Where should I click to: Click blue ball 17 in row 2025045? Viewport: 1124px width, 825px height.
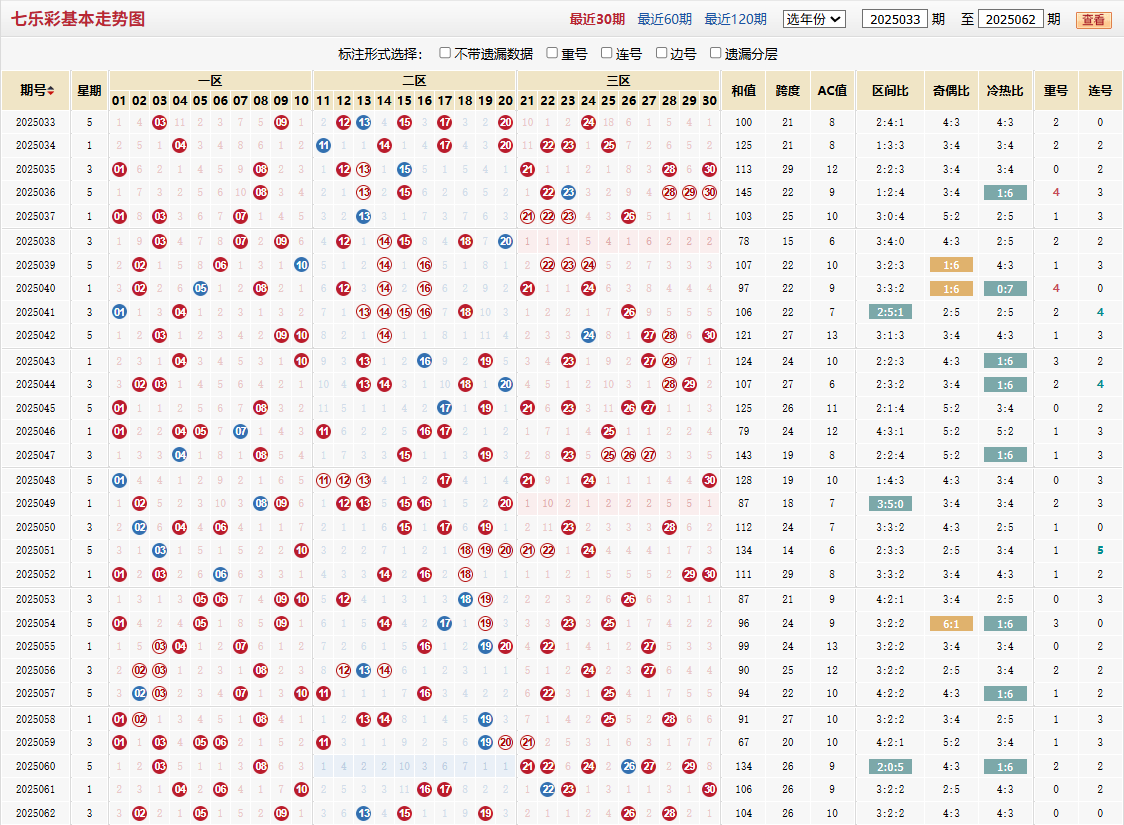point(445,408)
